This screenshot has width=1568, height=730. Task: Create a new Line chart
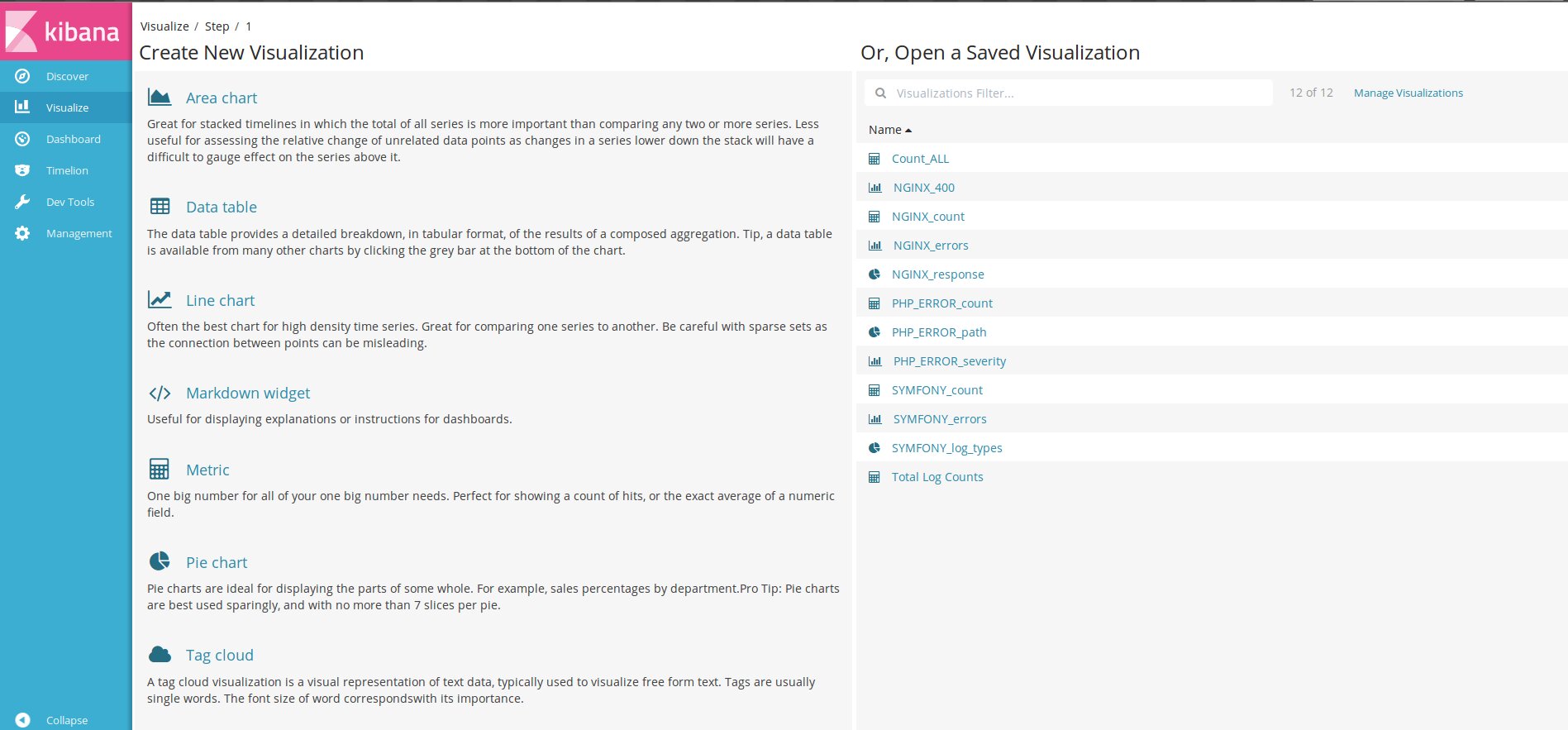click(220, 300)
